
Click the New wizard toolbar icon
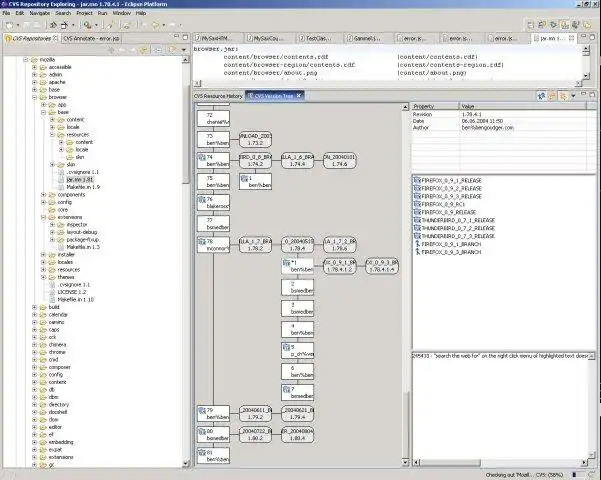(9, 25)
